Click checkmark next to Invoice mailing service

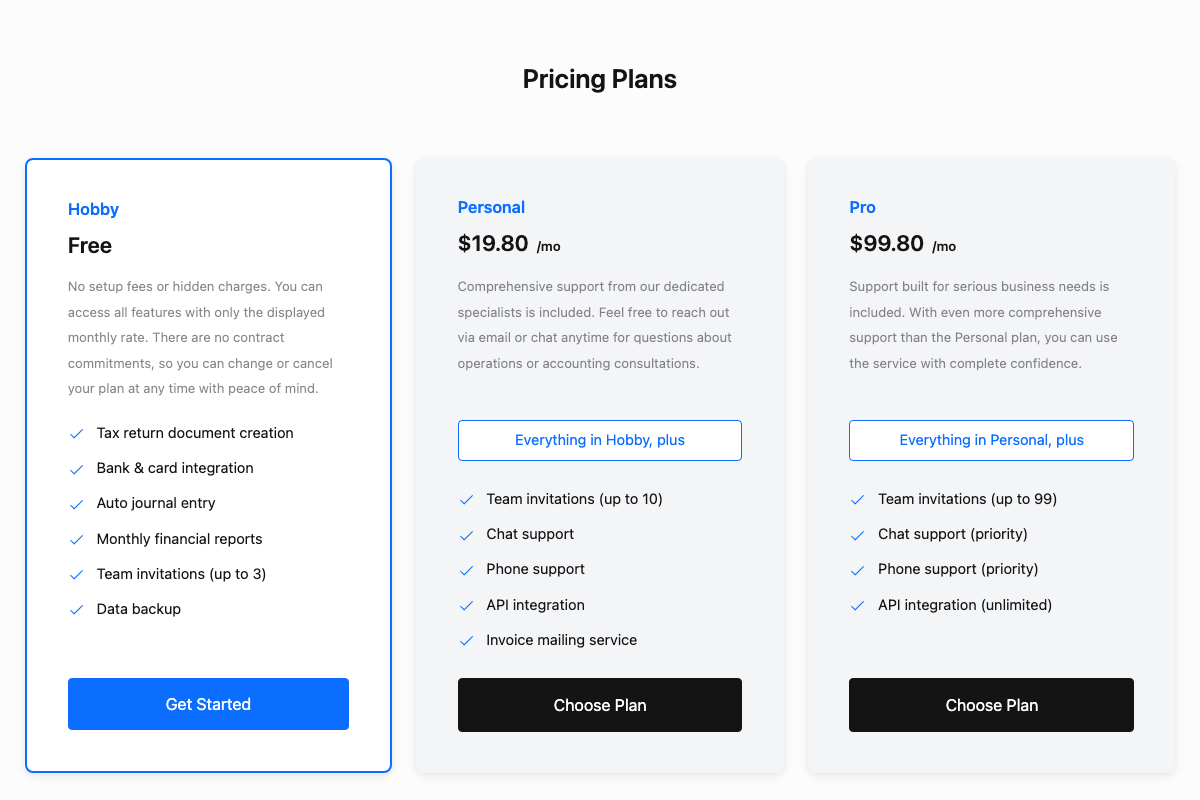466,641
